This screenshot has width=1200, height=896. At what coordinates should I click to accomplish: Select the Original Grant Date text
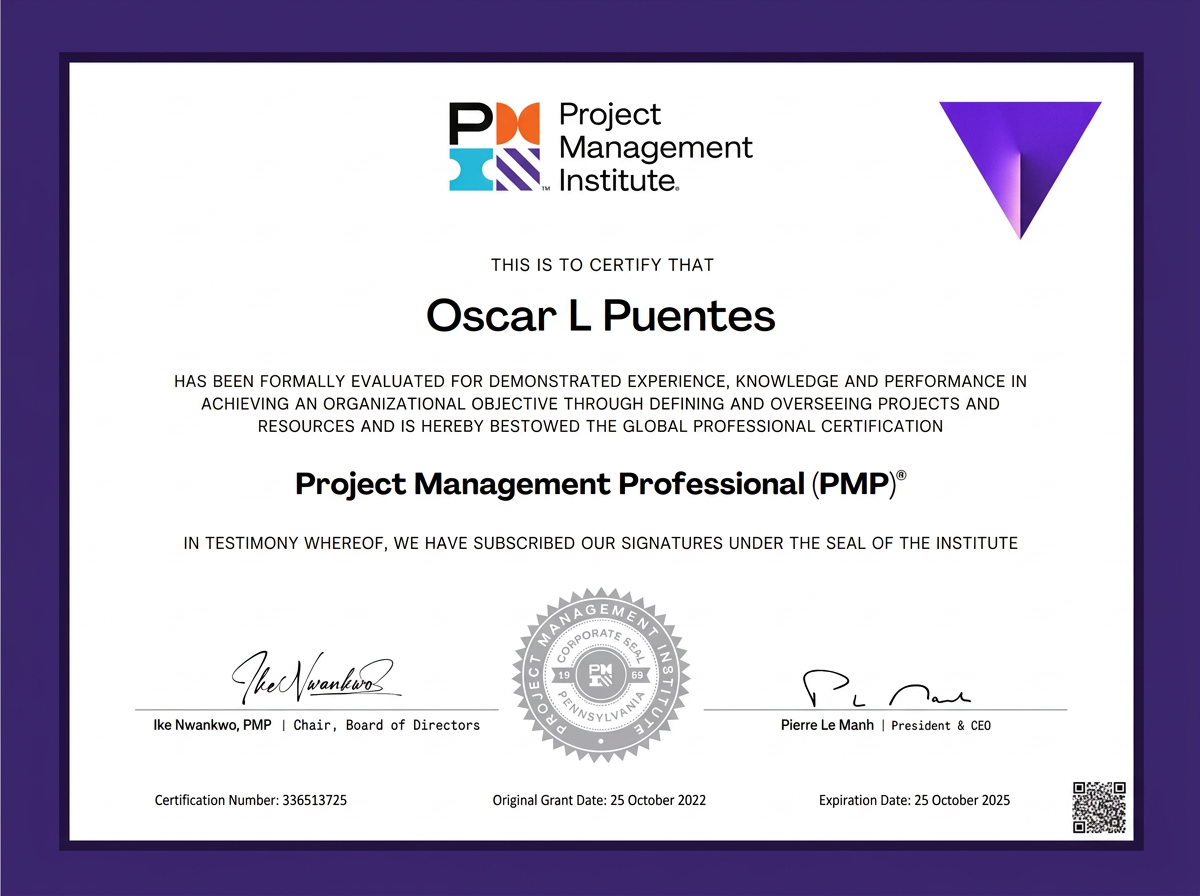tap(598, 800)
